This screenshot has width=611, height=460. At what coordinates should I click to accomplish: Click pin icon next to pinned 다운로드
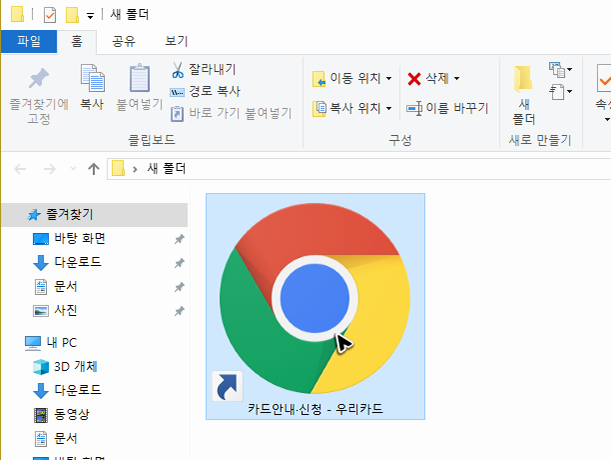pyautogui.click(x=179, y=263)
